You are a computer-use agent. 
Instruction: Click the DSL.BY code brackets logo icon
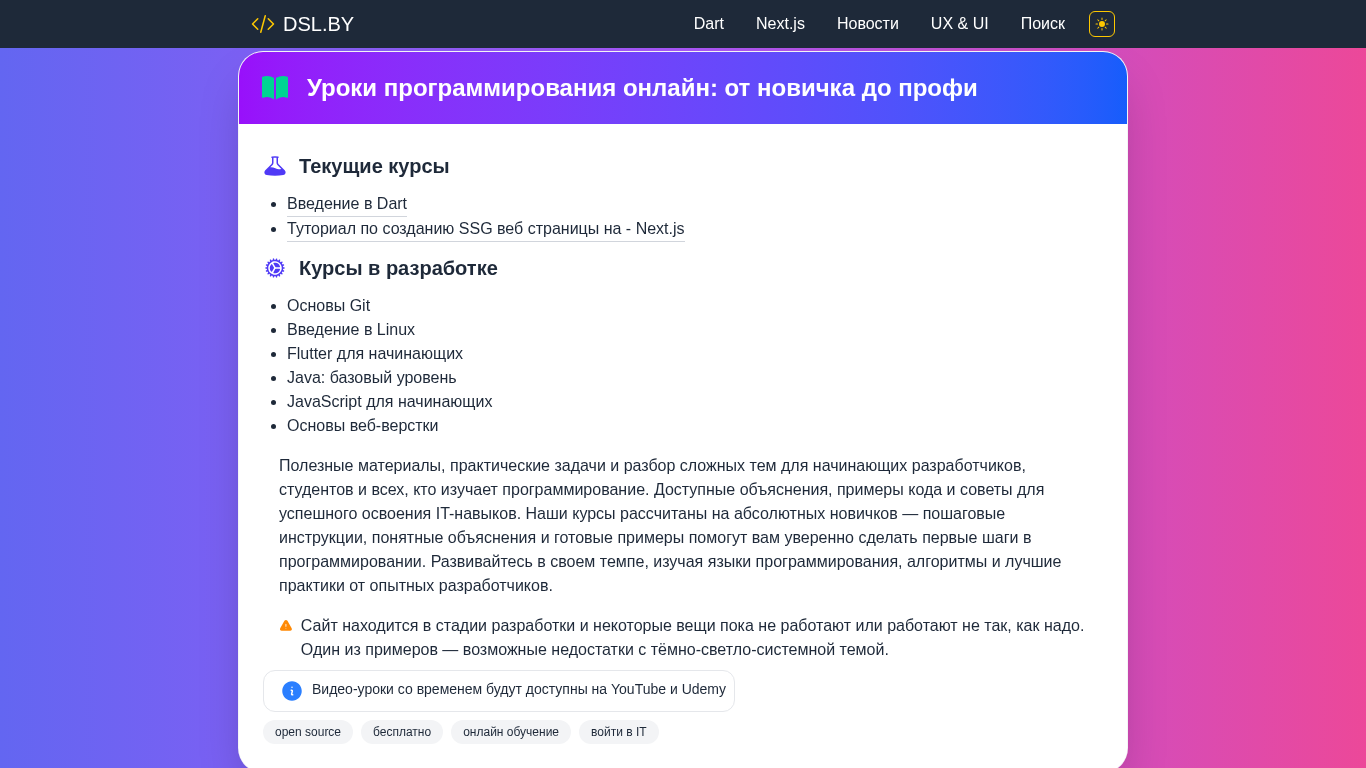click(263, 24)
